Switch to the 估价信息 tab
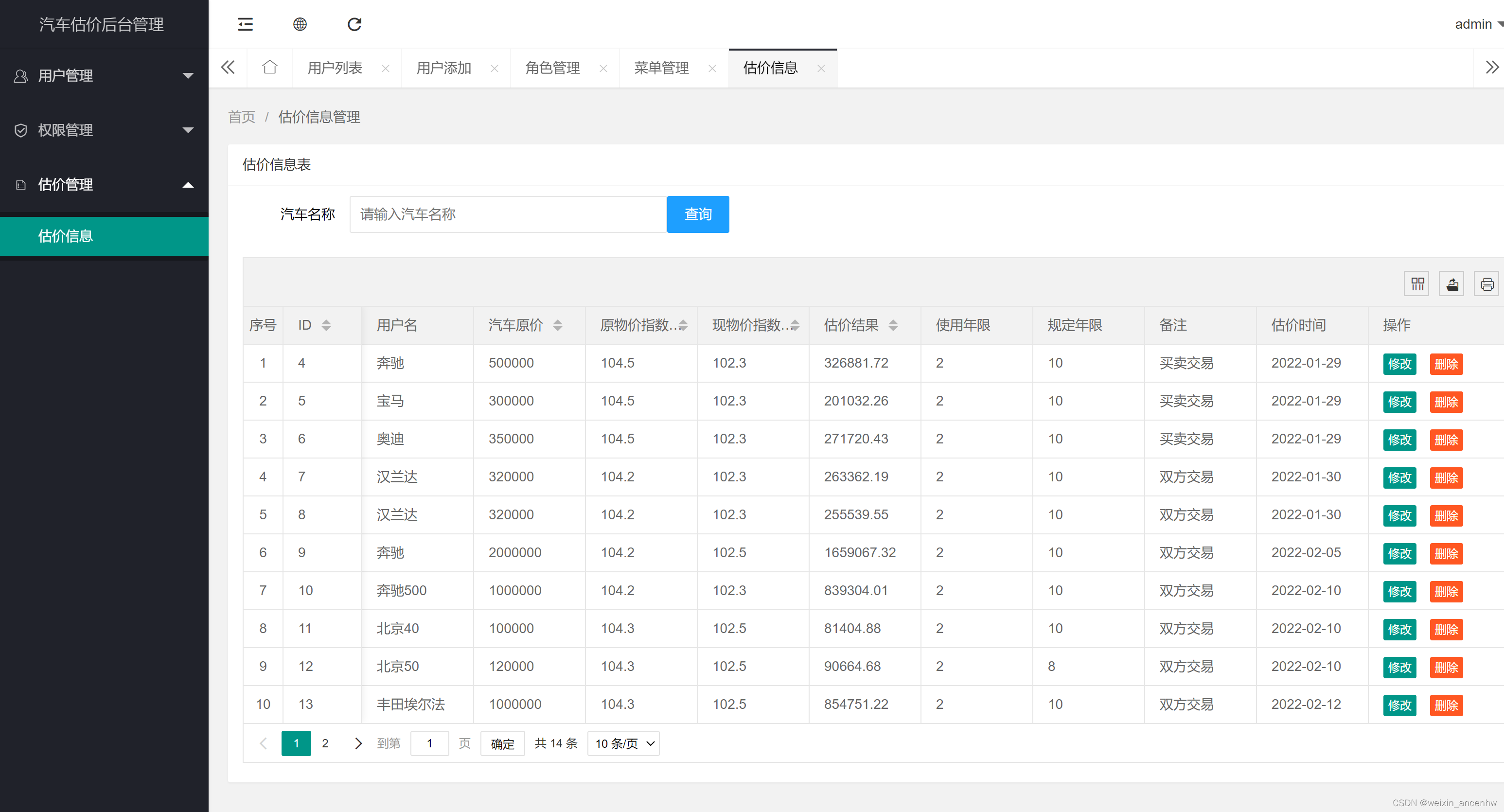The width and height of the screenshot is (1504, 812). click(770, 68)
